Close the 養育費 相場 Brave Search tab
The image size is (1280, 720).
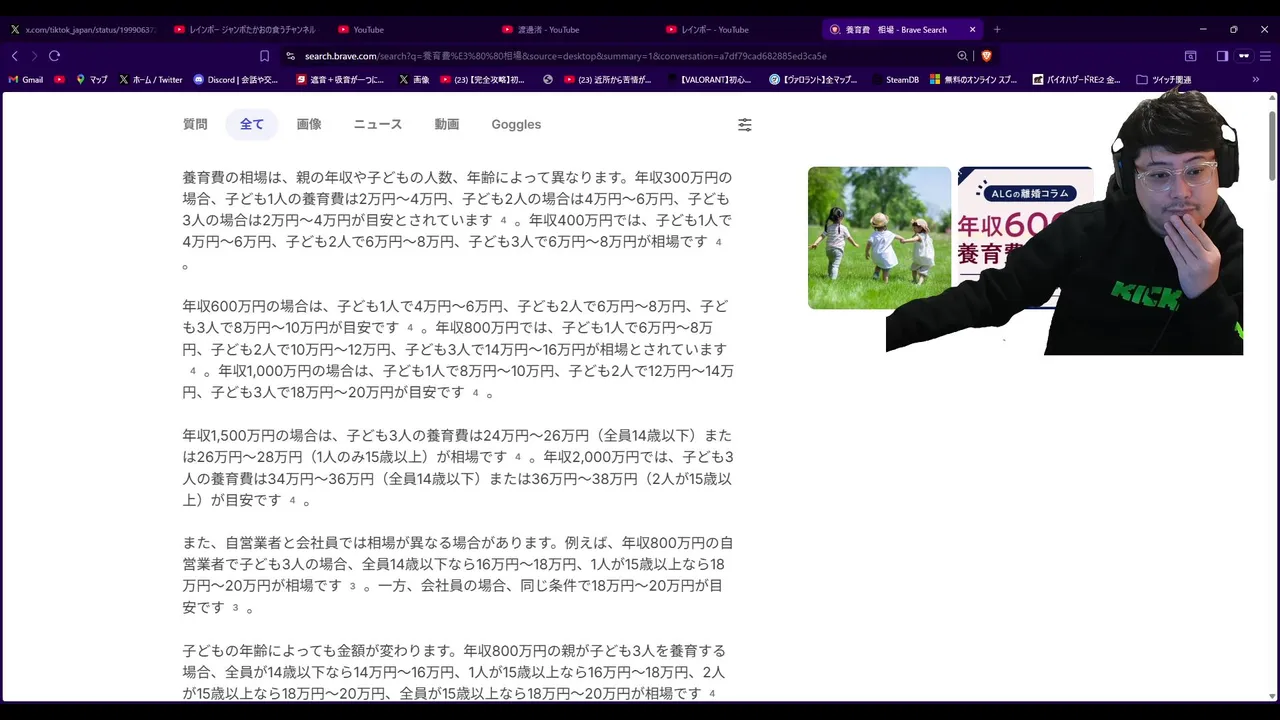(972, 29)
